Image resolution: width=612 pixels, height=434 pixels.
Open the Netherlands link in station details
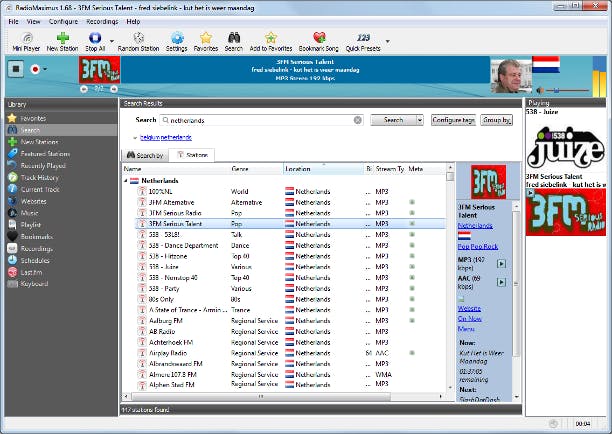[x=475, y=226]
